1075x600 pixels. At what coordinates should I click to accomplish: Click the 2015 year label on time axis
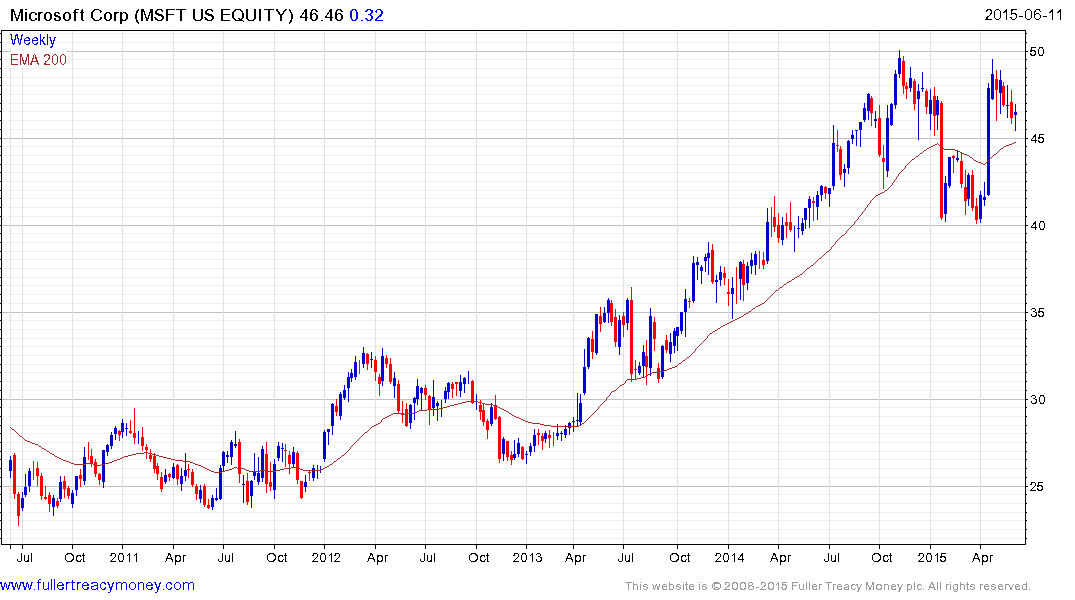pyautogui.click(x=931, y=557)
